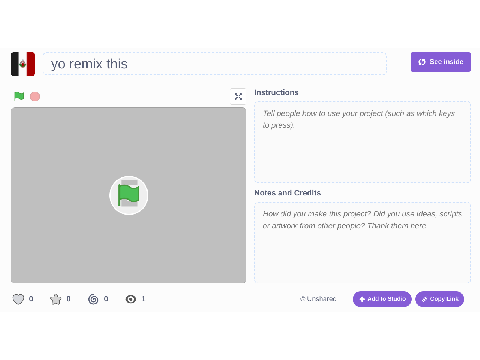The height and width of the screenshot is (360, 480).
Task: Start project with large center green flag
Action: point(129,195)
